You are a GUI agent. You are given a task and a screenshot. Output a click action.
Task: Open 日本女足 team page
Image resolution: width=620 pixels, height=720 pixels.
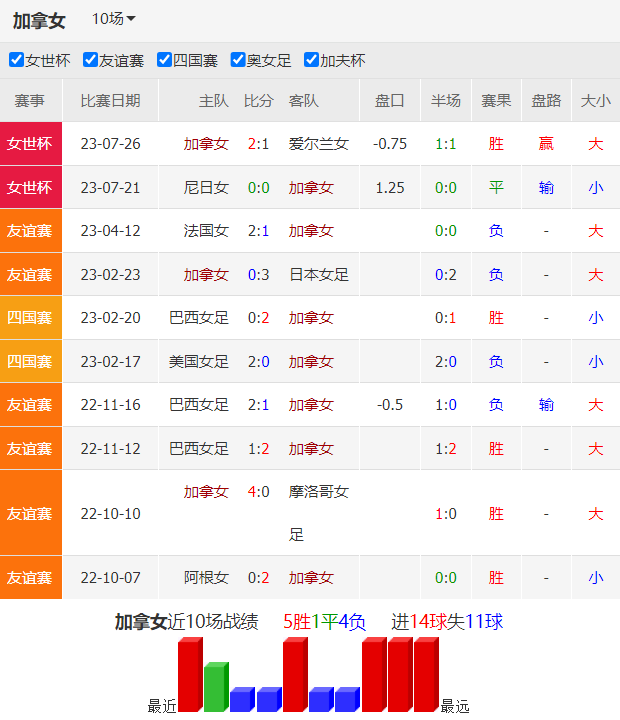(x=318, y=274)
